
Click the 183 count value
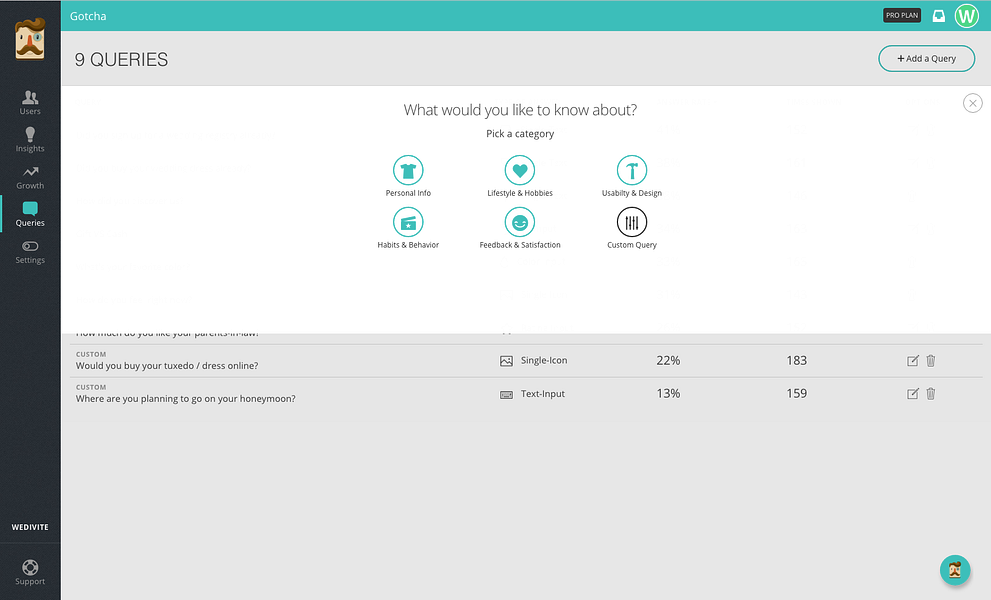tap(796, 360)
